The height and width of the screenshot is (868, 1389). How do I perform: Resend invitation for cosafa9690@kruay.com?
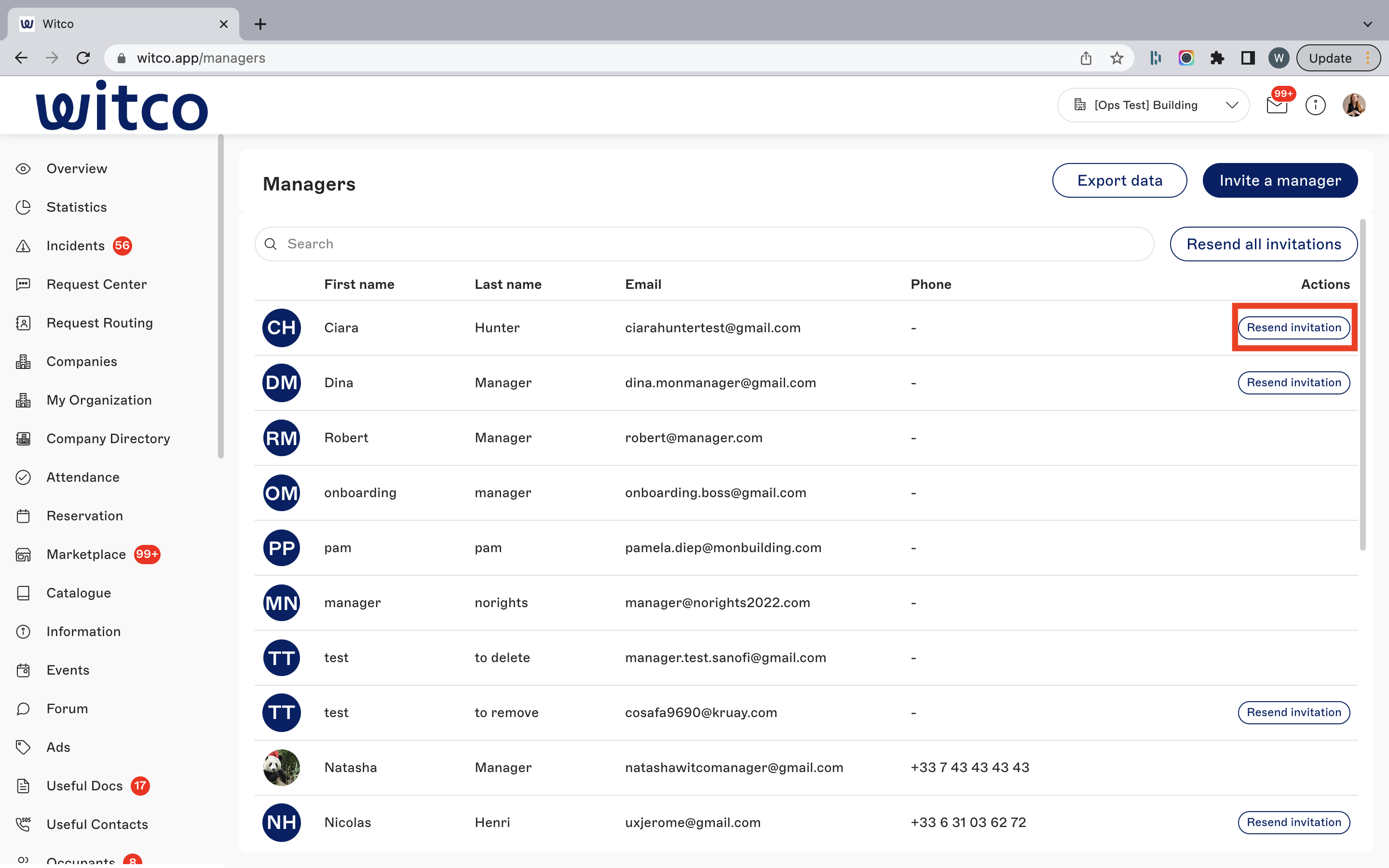tap(1294, 712)
